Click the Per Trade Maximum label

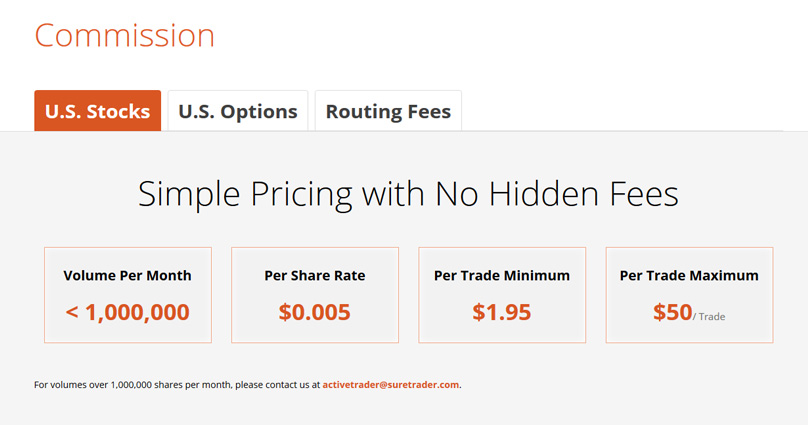coord(689,275)
